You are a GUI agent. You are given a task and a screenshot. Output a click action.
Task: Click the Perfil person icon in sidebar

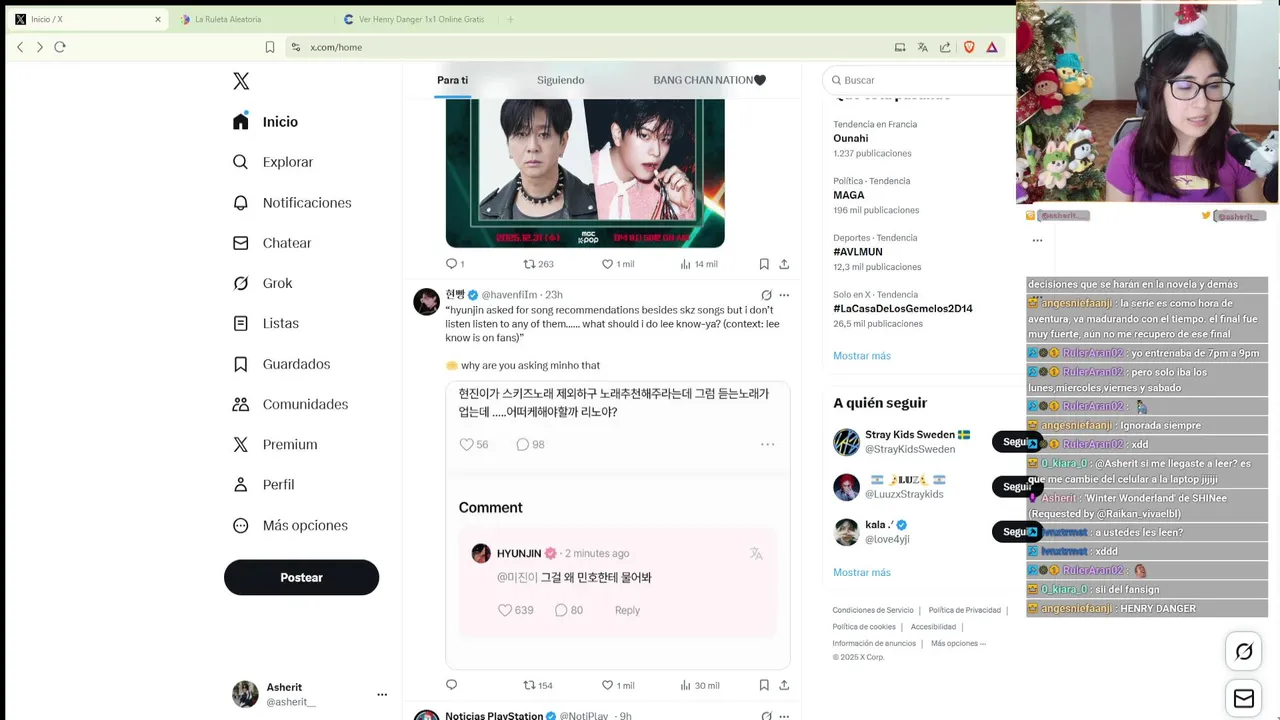pos(241,484)
